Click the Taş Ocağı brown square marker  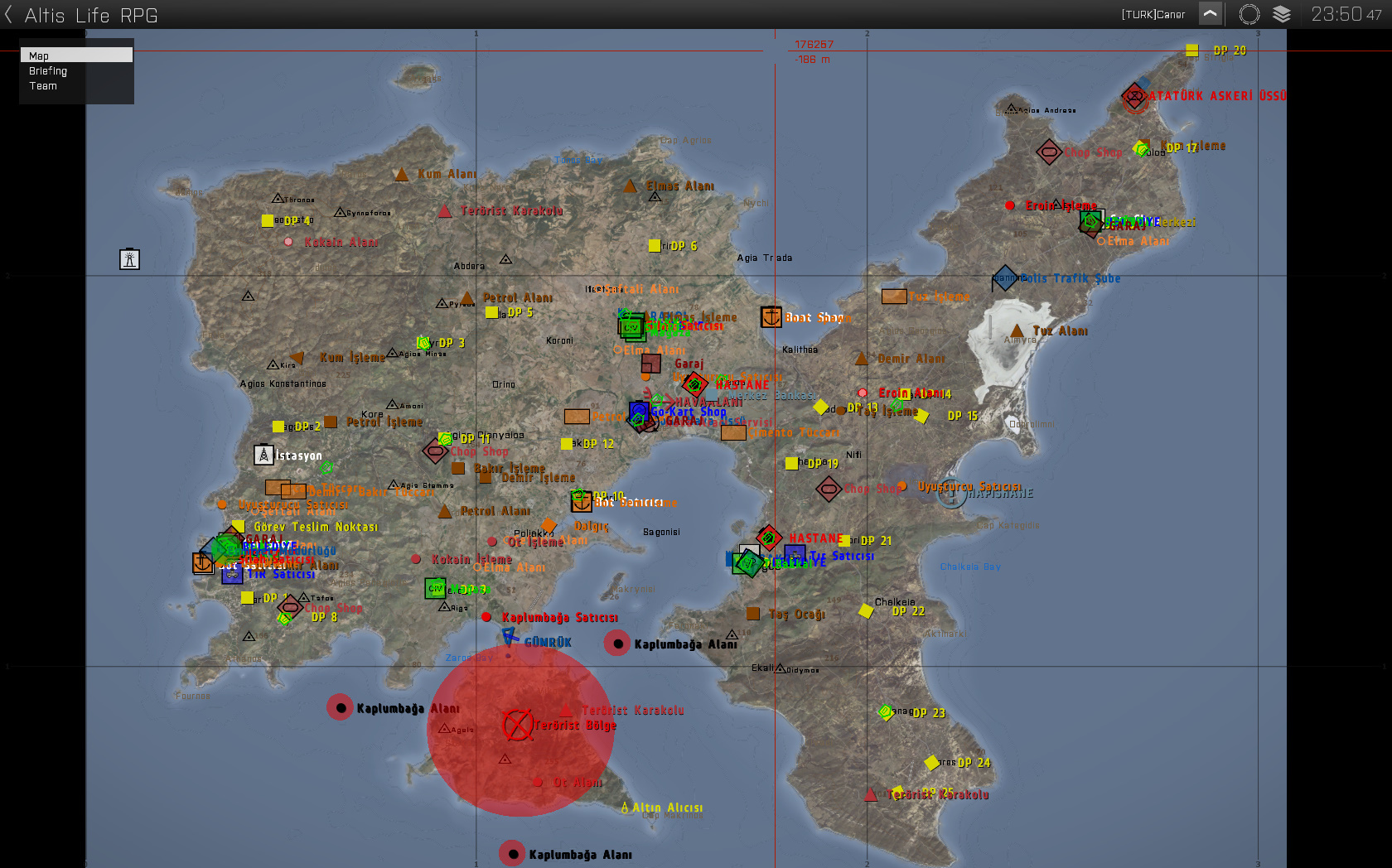[753, 614]
